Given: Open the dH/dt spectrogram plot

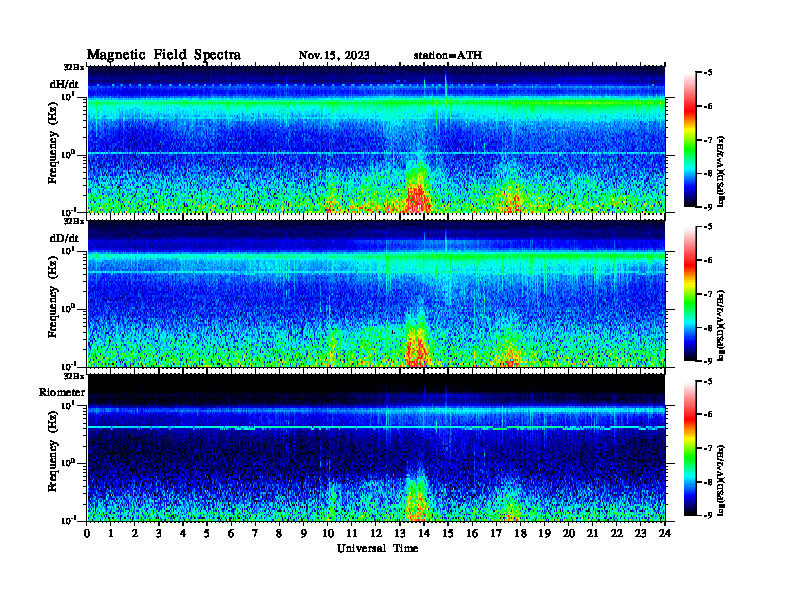Looking at the screenshot, I should 376,139.
